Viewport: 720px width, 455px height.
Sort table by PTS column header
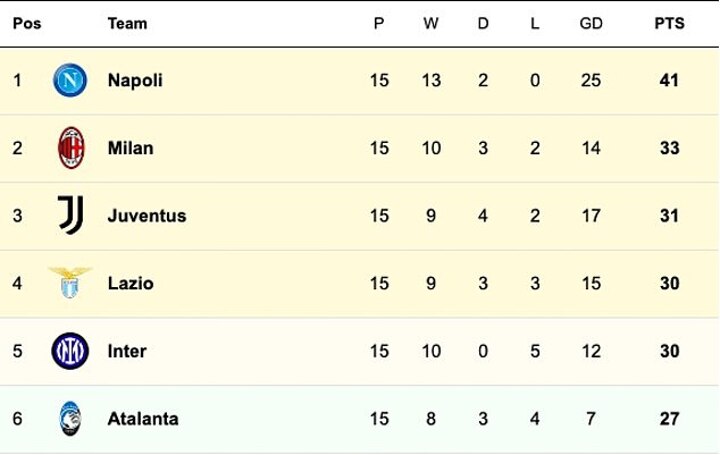[x=669, y=23]
